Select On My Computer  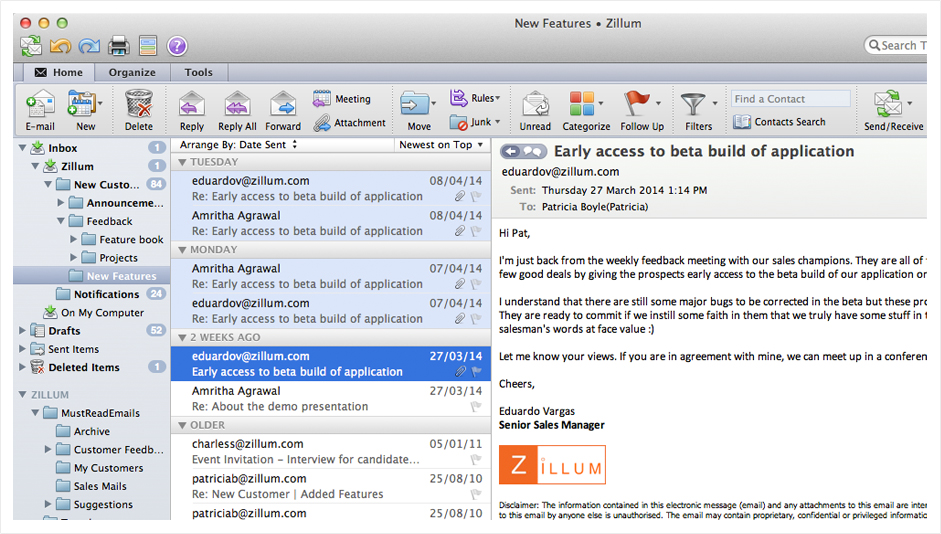[x=92, y=313]
